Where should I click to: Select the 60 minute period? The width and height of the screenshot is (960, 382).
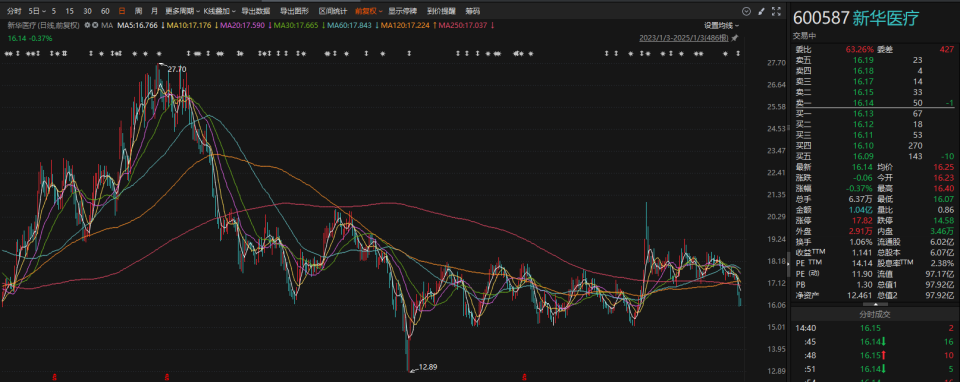coord(105,11)
